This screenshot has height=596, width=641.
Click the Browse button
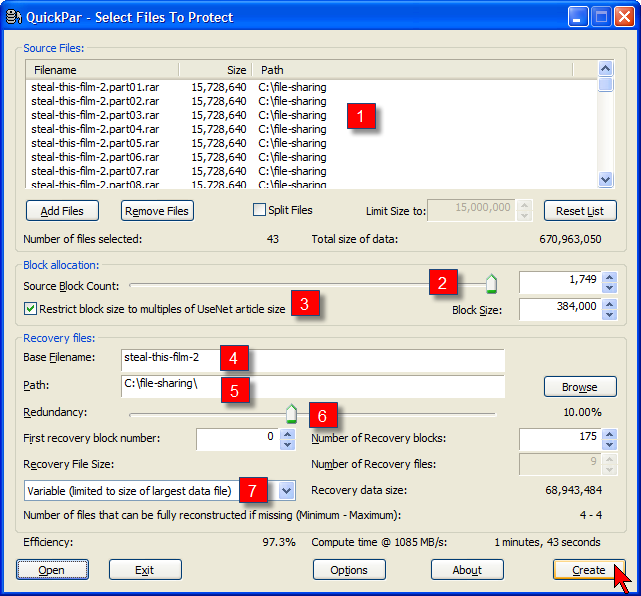(x=580, y=387)
